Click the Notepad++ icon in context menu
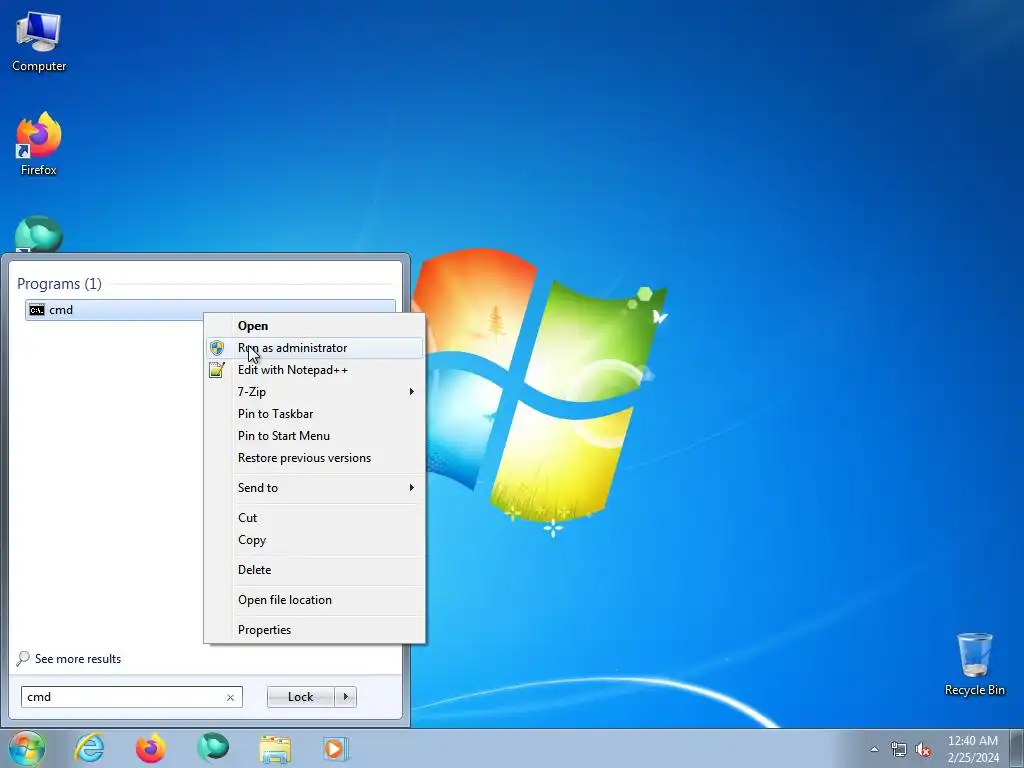This screenshot has width=1024, height=768. pos(217,370)
